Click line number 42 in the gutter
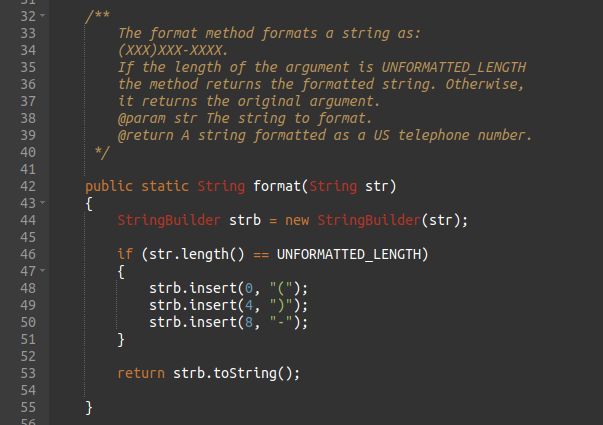Viewport: 603px width, 425px height. click(x=27, y=186)
